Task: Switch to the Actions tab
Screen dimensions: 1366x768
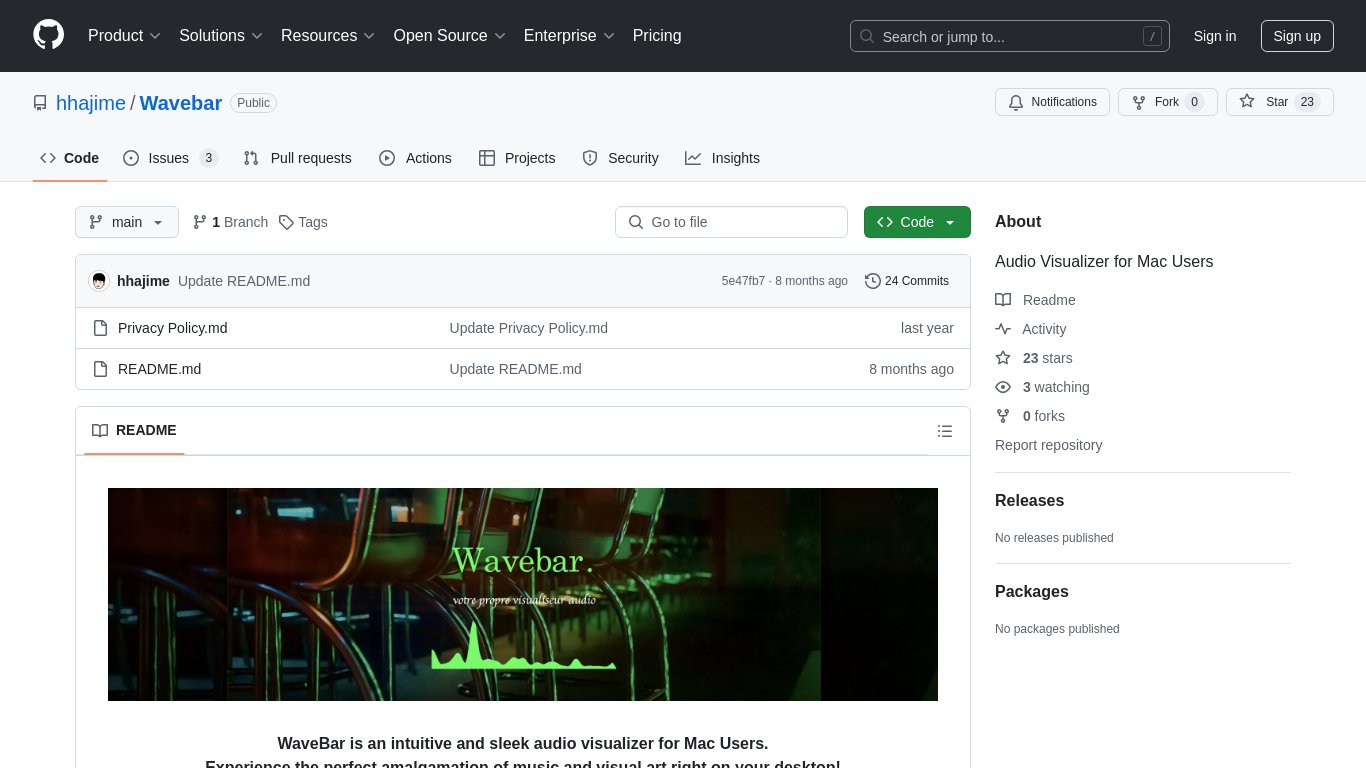Action: (x=415, y=158)
